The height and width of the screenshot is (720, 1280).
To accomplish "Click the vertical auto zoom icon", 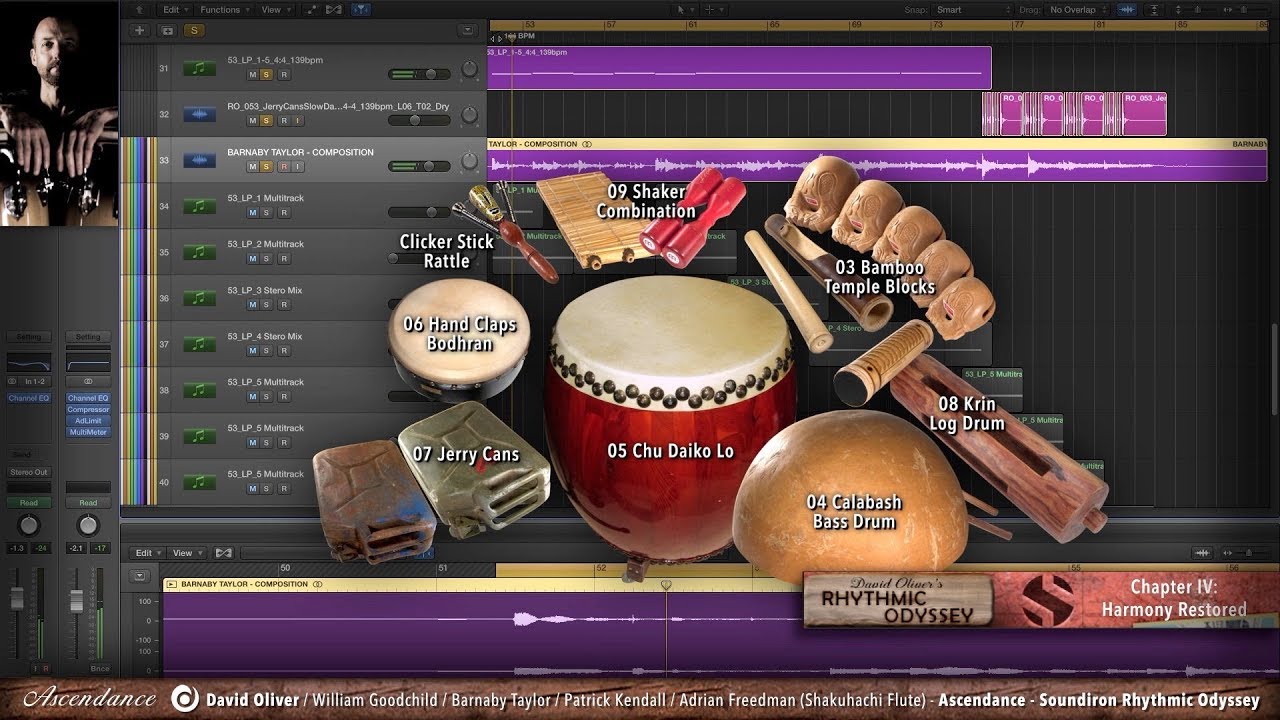I will coord(1153,10).
